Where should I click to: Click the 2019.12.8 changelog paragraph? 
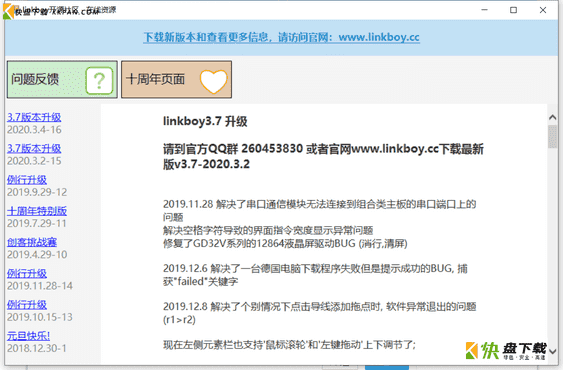click(x=320, y=313)
